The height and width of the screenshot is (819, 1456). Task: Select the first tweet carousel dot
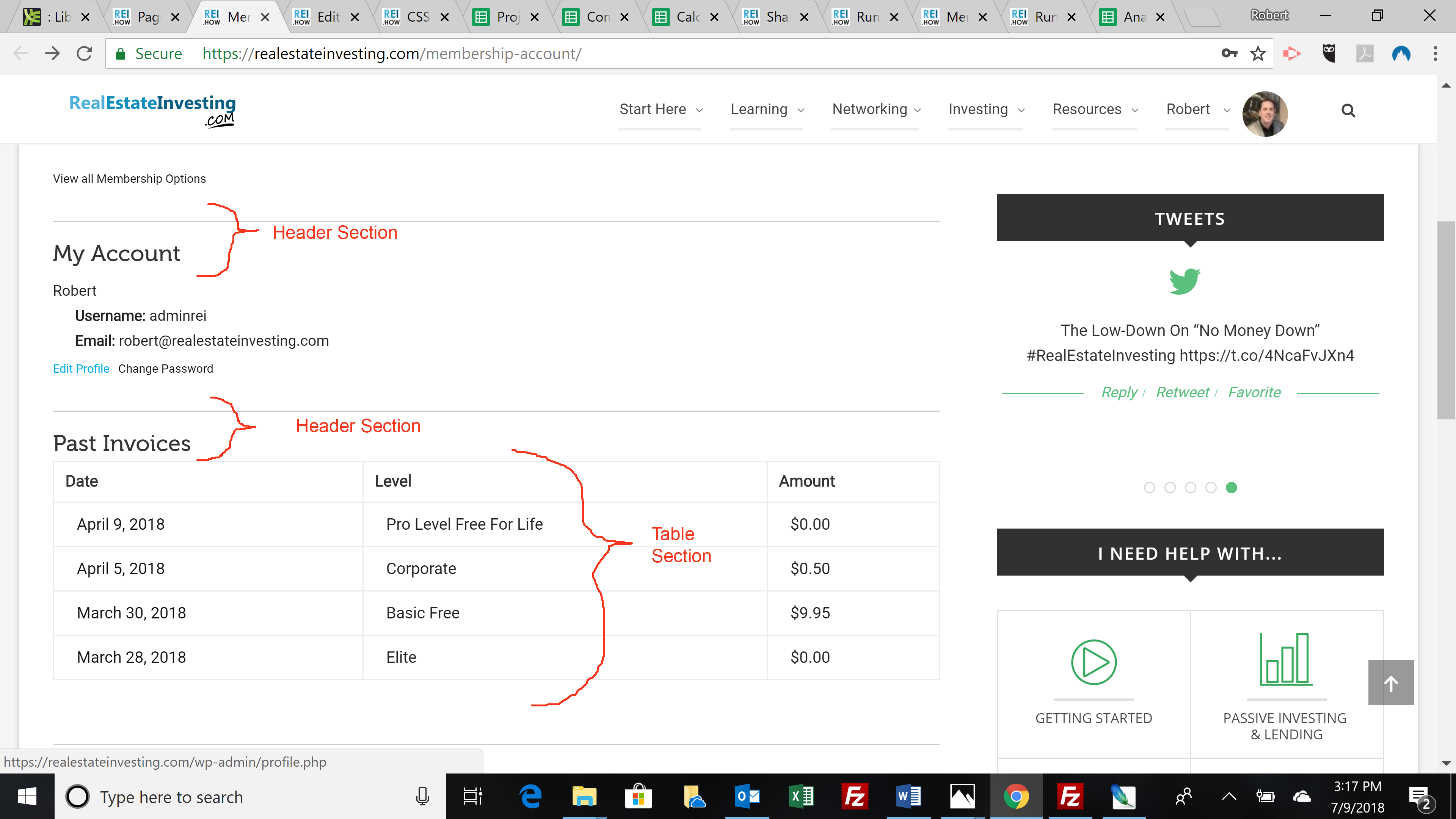pos(1149,488)
